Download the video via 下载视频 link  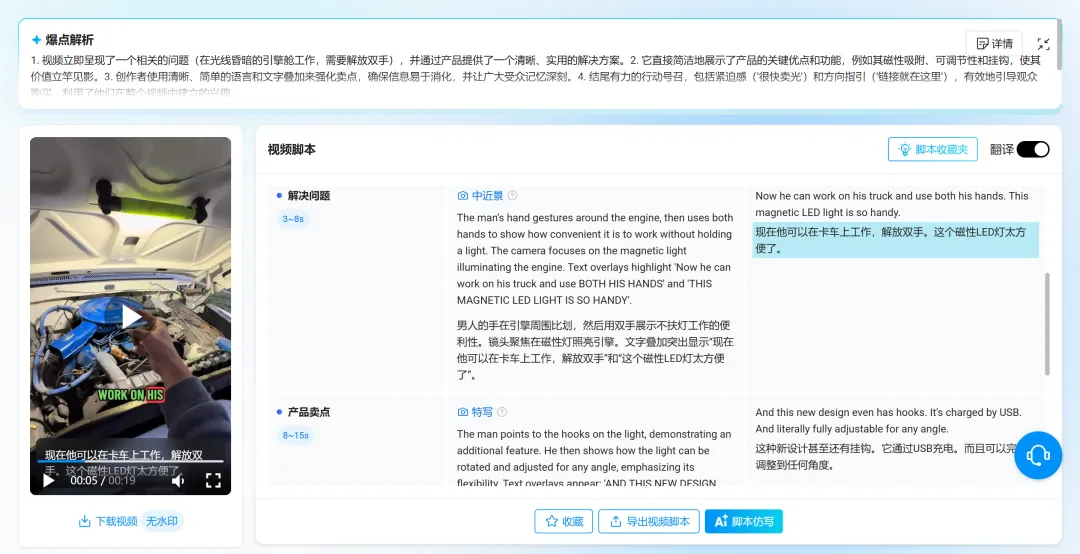[x=108, y=521]
